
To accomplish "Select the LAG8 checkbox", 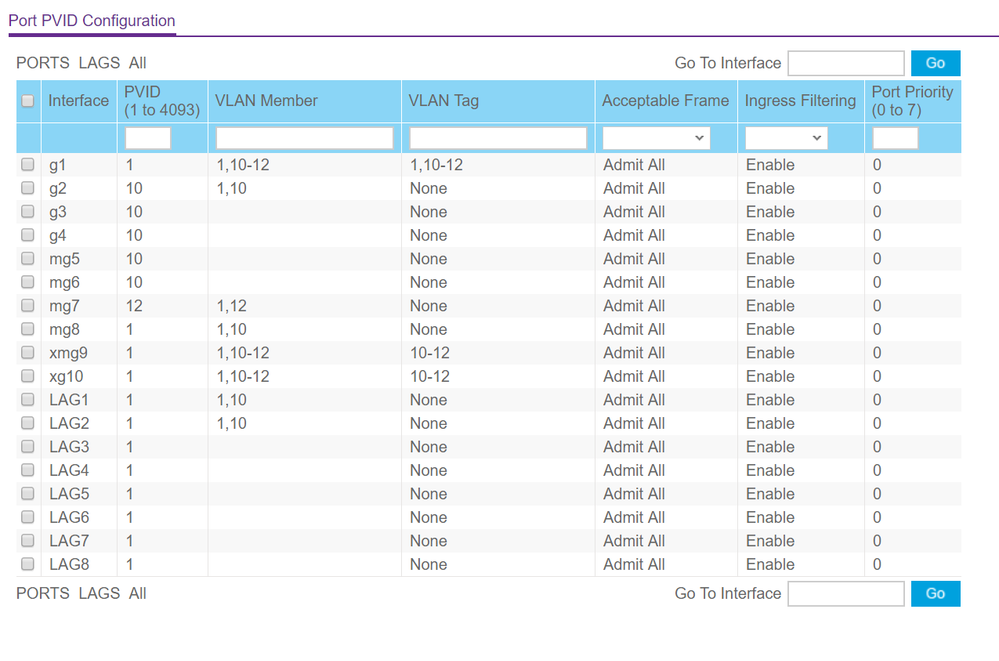I will point(27,563).
